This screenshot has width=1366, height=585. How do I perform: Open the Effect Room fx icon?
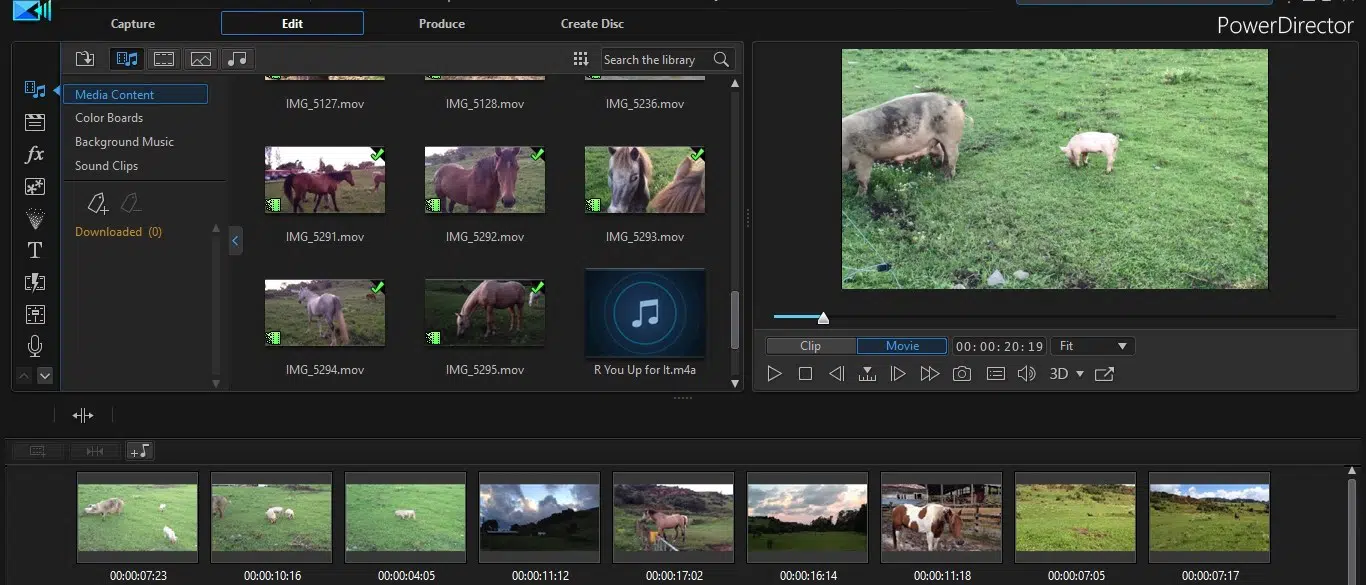click(35, 155)
